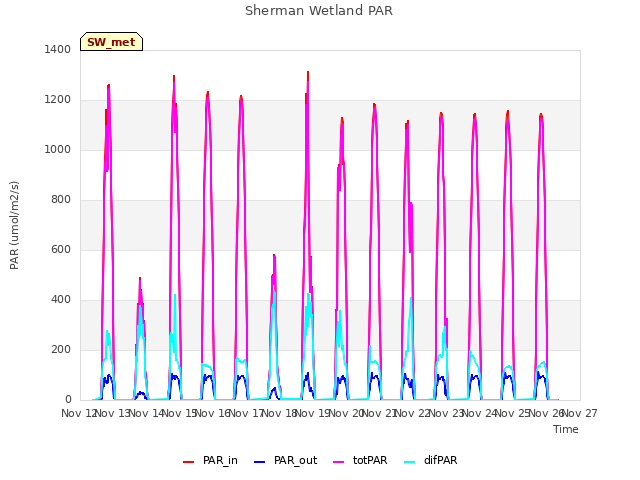Click the 0 y-axis tick label
The height and width of the screenshot is (480, 640).
point(68,400)
